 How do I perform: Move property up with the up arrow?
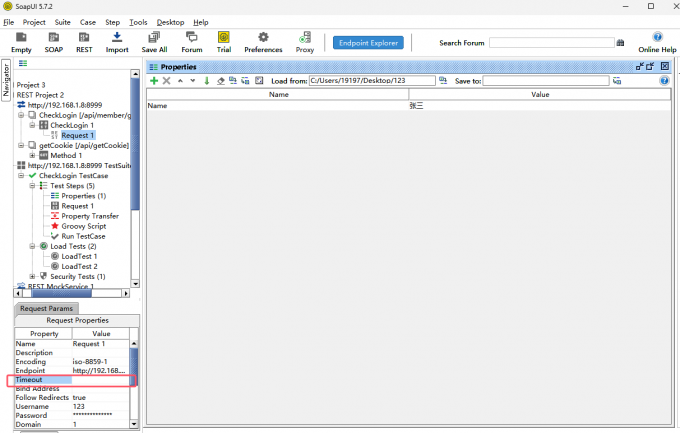tap(180, 81)
